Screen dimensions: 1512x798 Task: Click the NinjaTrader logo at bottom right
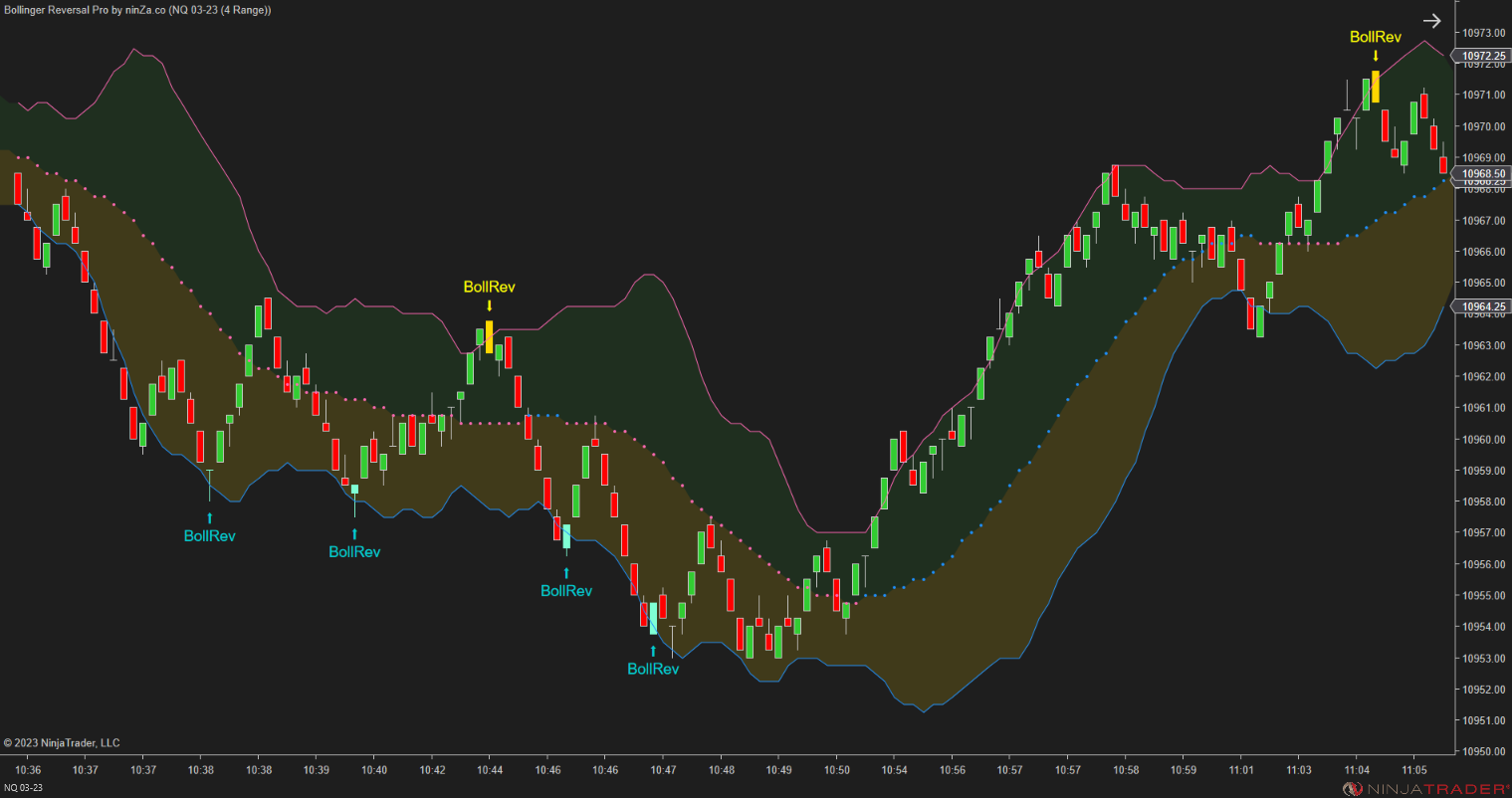(x=1425, y=785)
